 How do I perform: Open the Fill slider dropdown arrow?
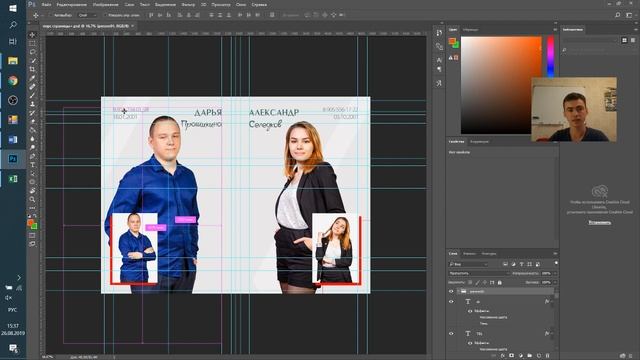555,282
